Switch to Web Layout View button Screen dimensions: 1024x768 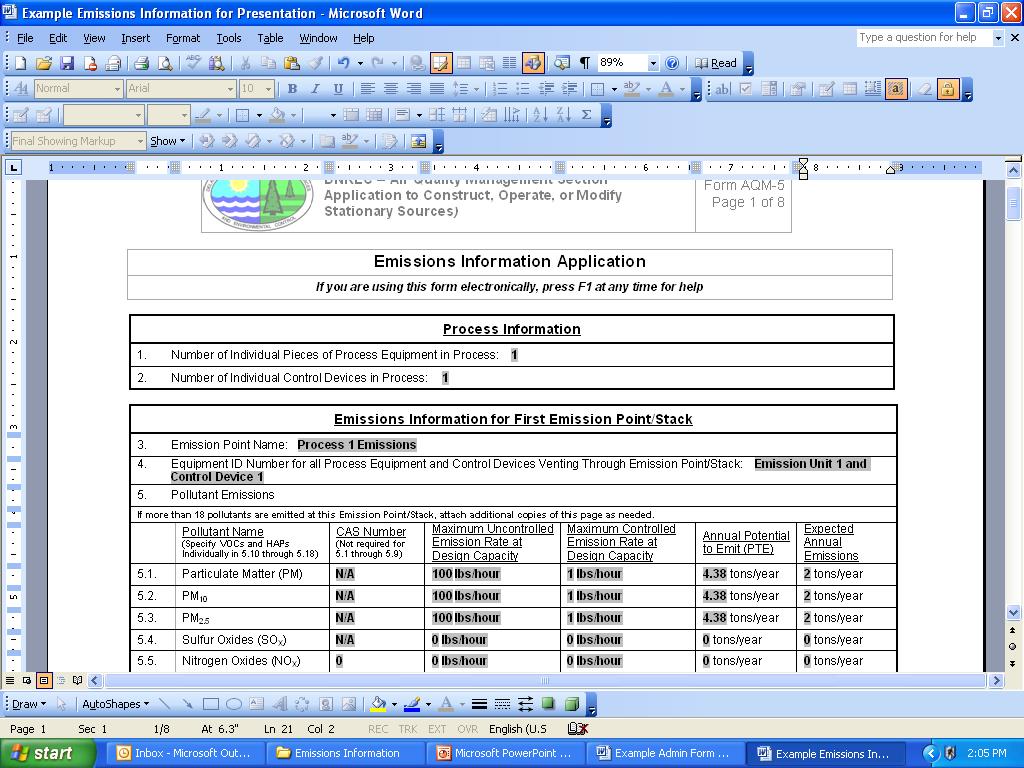click(x=27, y=680)
